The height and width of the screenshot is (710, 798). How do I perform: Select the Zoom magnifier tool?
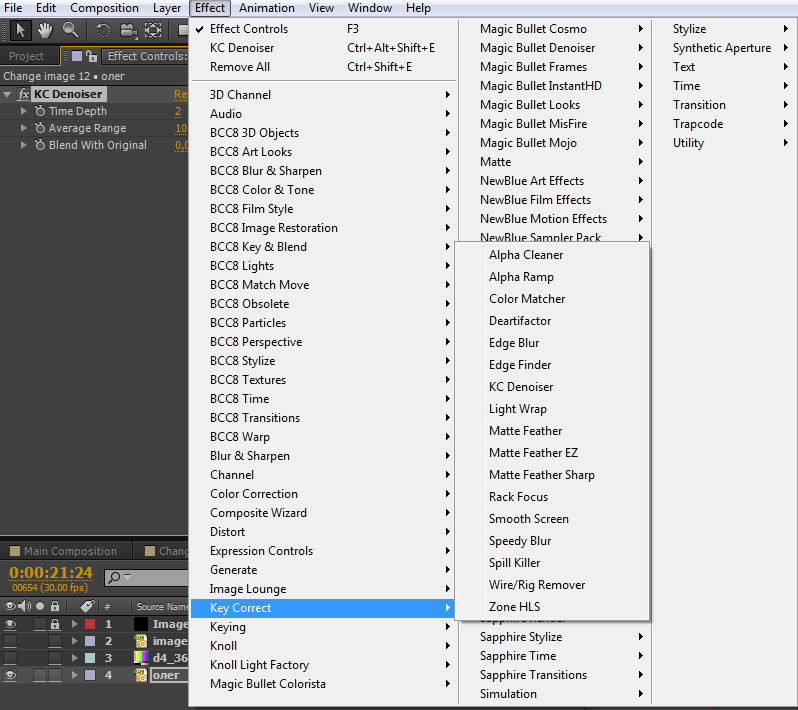70,30
